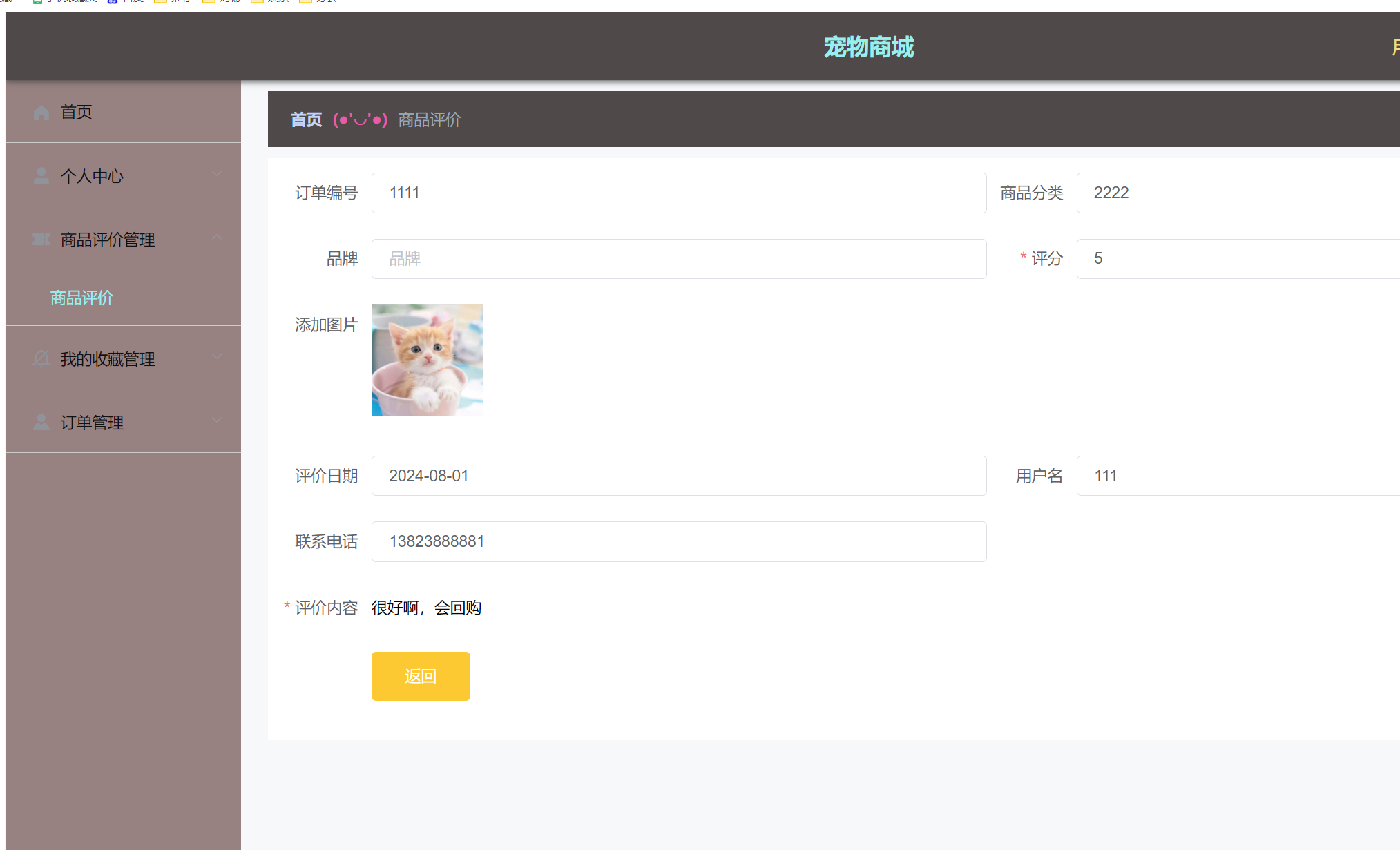Image resolution: width=1400 pixels, height=850 pixels.
Task: Click the ticket icon beside 商品评价管理
Action: pos(41,240)
